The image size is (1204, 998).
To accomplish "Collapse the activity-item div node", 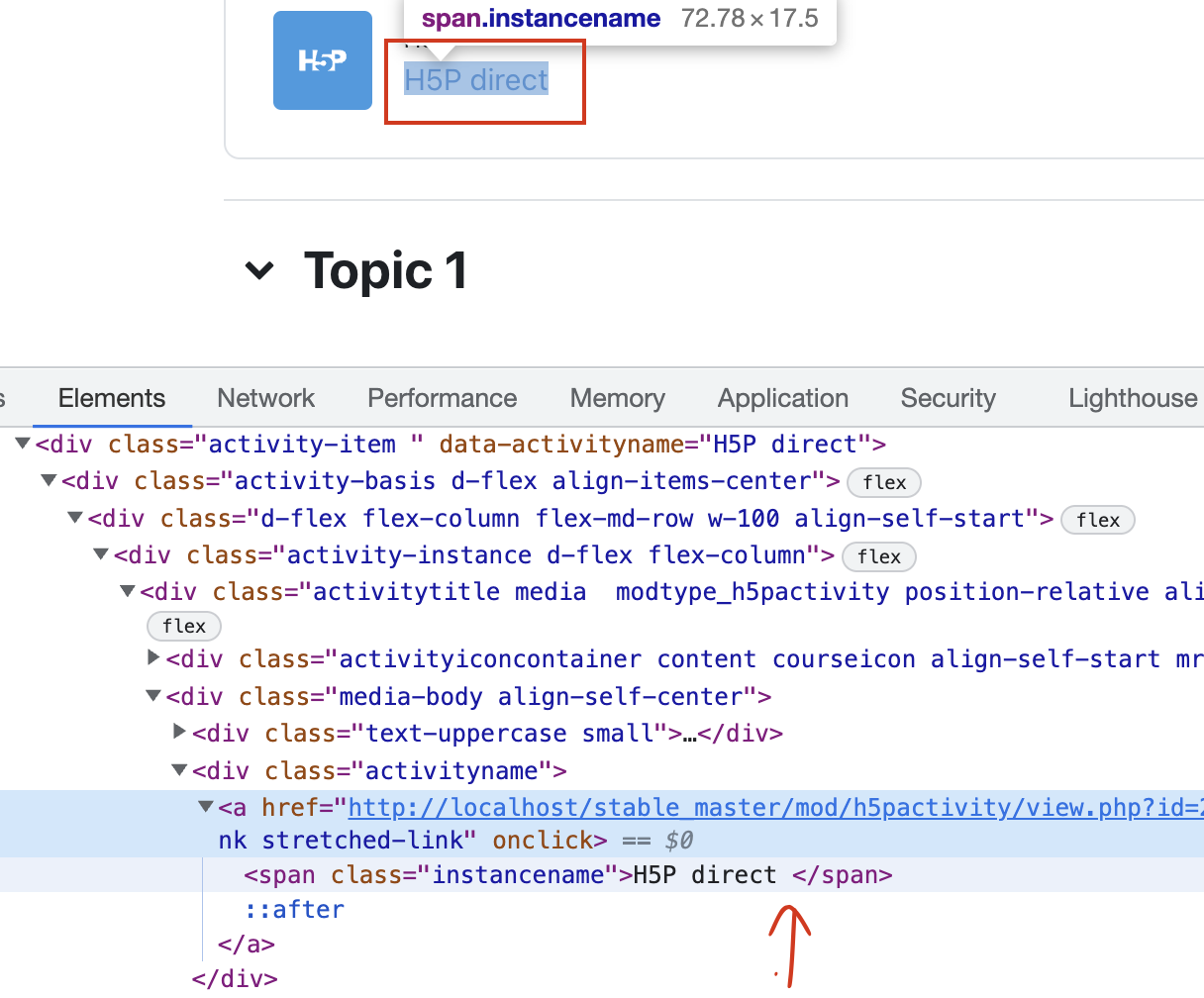I will 23,444.
